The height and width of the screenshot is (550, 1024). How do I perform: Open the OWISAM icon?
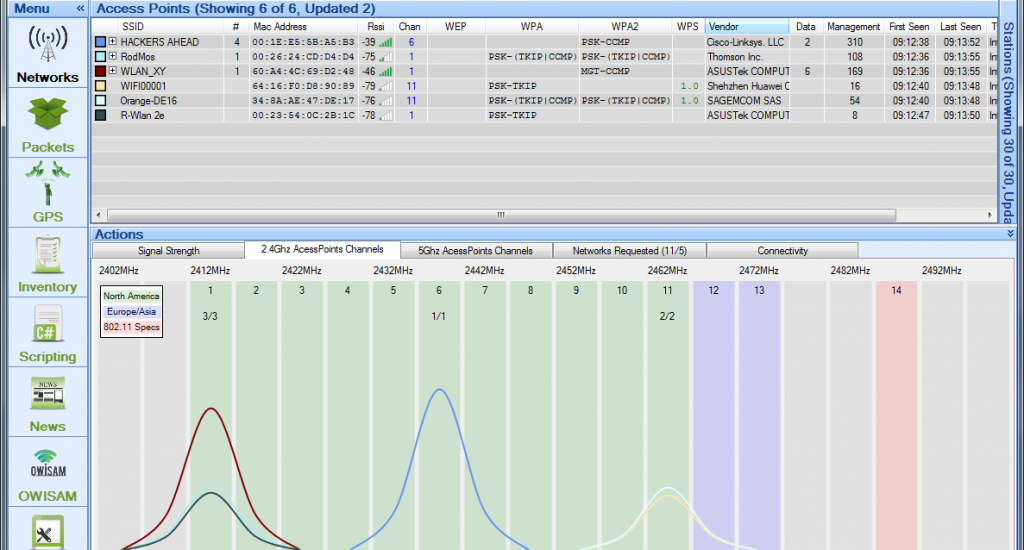[x=47, y=463]
